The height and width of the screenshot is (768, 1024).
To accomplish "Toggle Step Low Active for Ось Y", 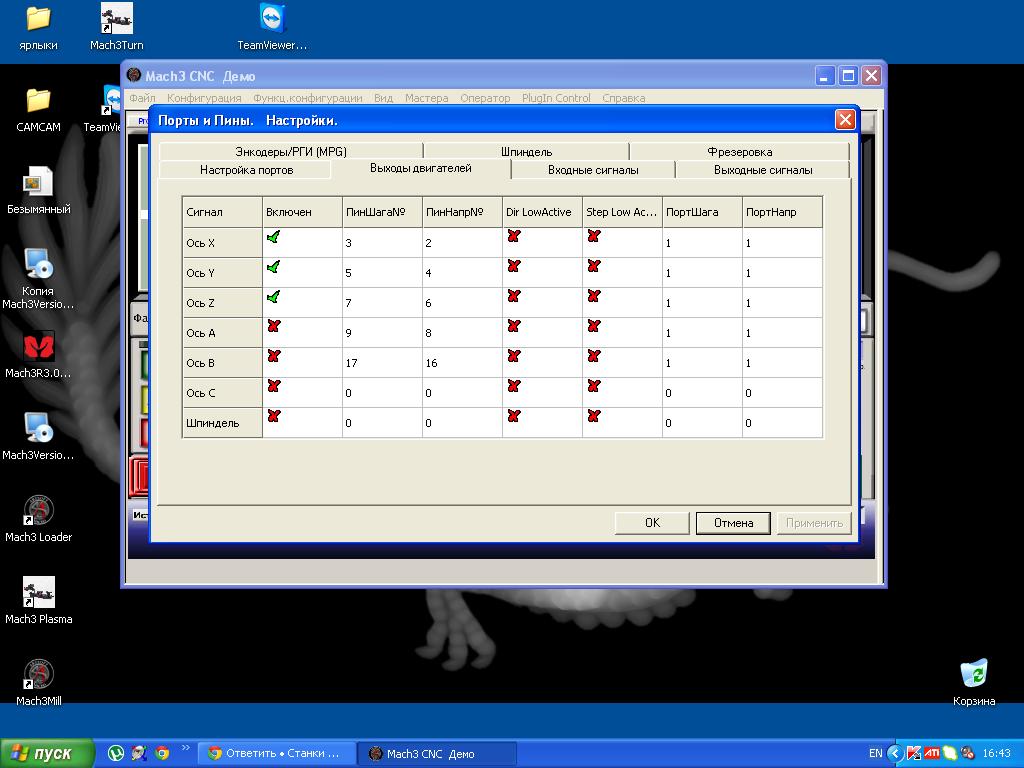I will [x=594, y=266].
